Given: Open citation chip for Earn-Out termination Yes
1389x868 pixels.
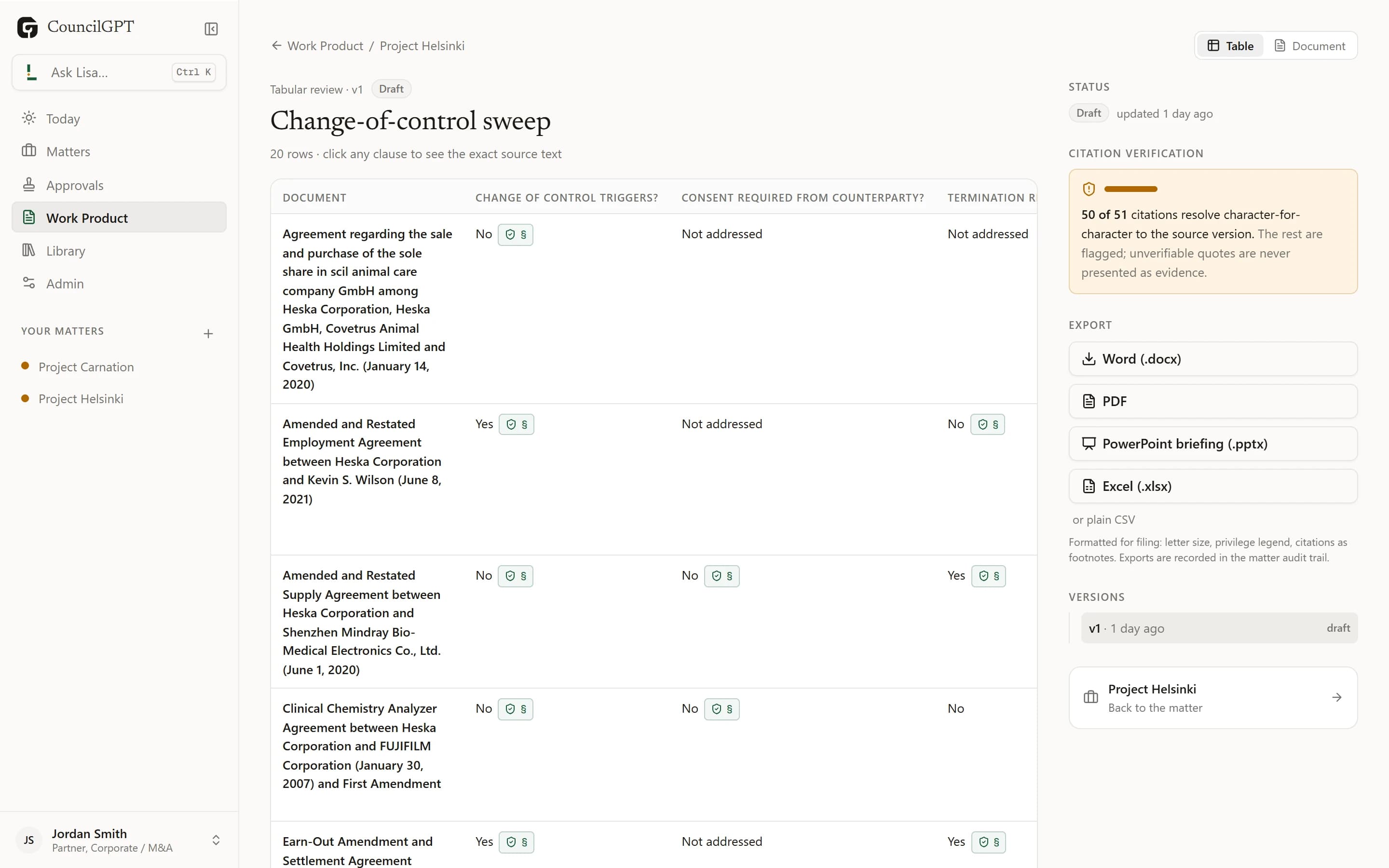Looking at the screenshot, I should click(988, 842).
